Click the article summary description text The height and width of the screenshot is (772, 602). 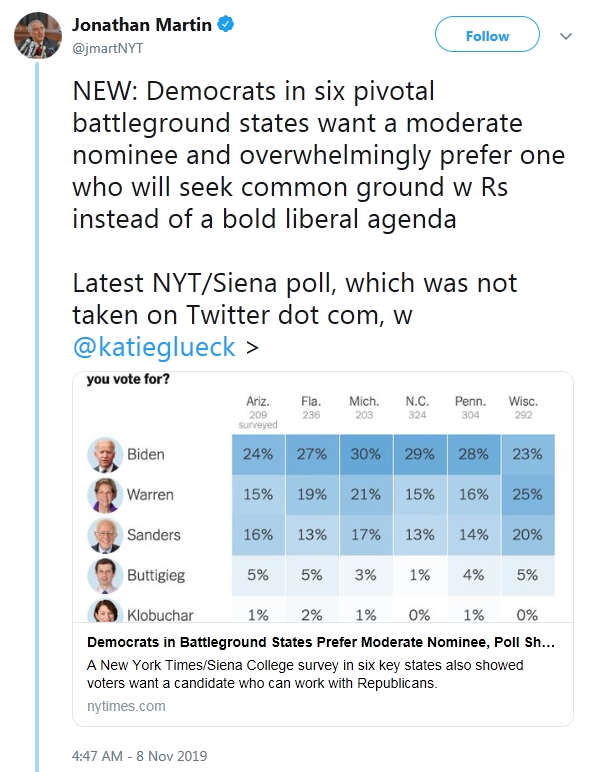coord(305,674)
